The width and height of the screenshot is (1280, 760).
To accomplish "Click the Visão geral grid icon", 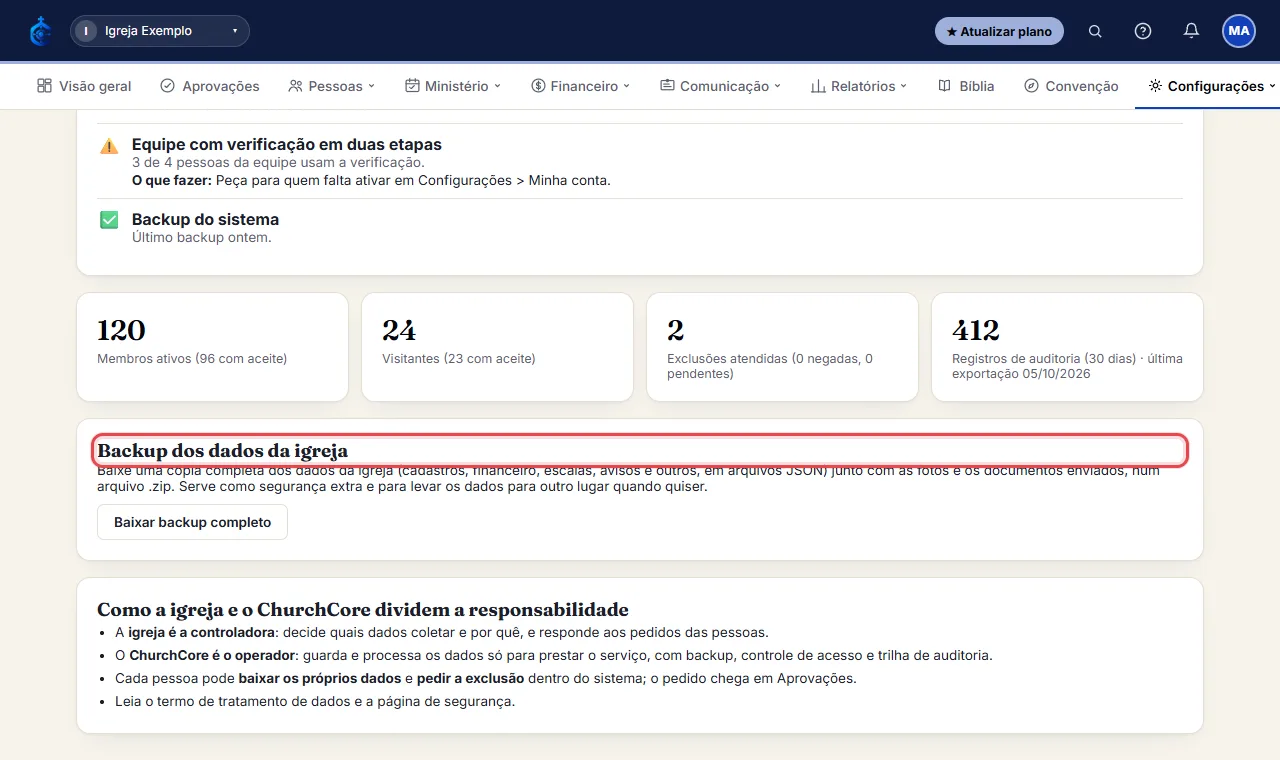I will click(x=44, y=86).
